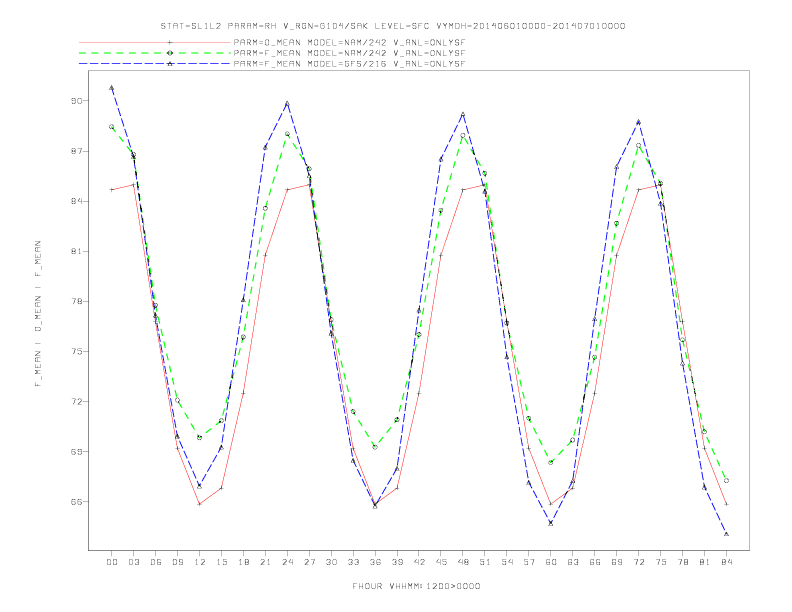Click the x-axis tick label 30
792x612 pixels.
(x=331, y=562)
